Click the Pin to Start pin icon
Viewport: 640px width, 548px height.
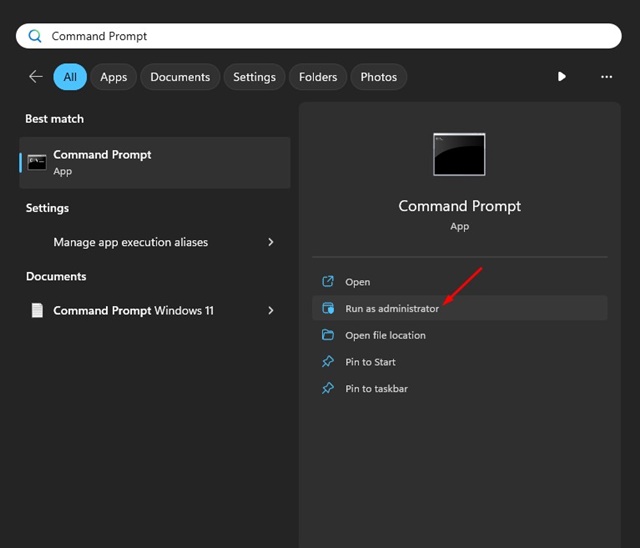coord(327,362)
